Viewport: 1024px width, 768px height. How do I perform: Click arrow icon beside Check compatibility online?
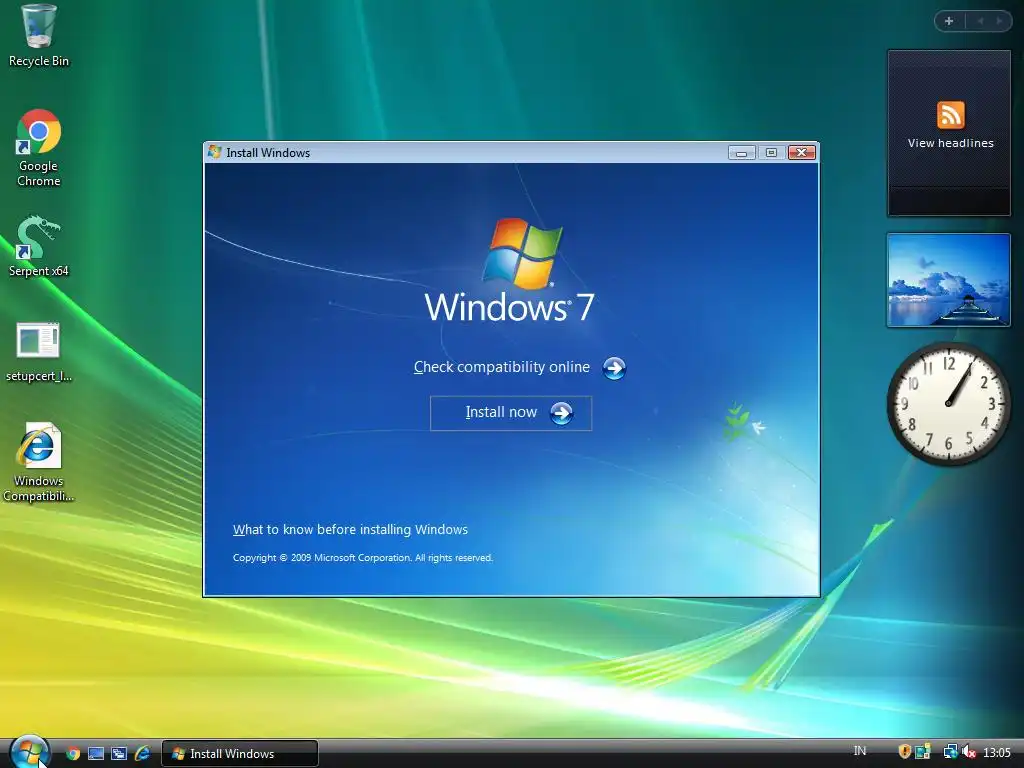614,368
